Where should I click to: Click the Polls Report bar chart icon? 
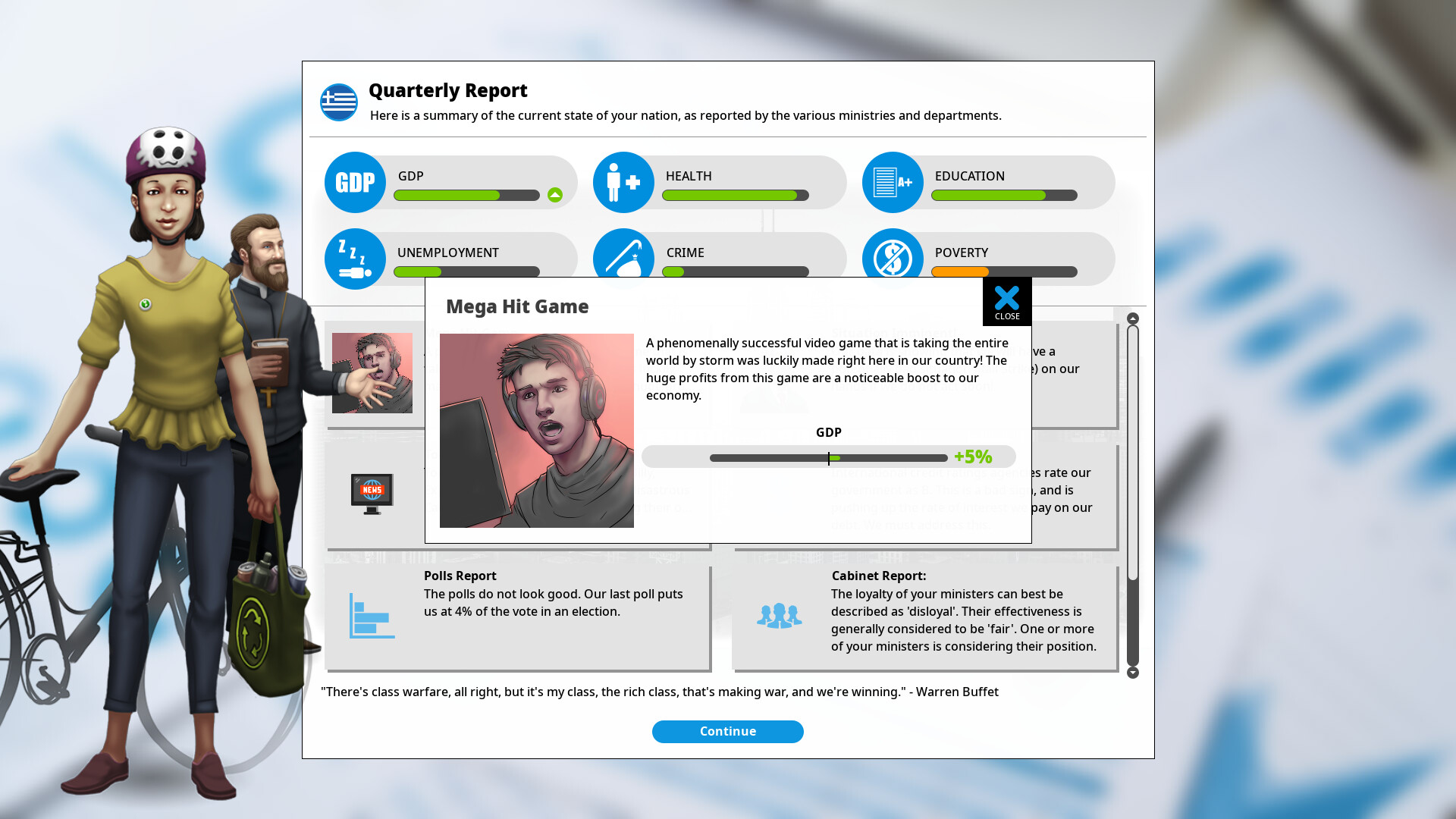coord(371,616)
